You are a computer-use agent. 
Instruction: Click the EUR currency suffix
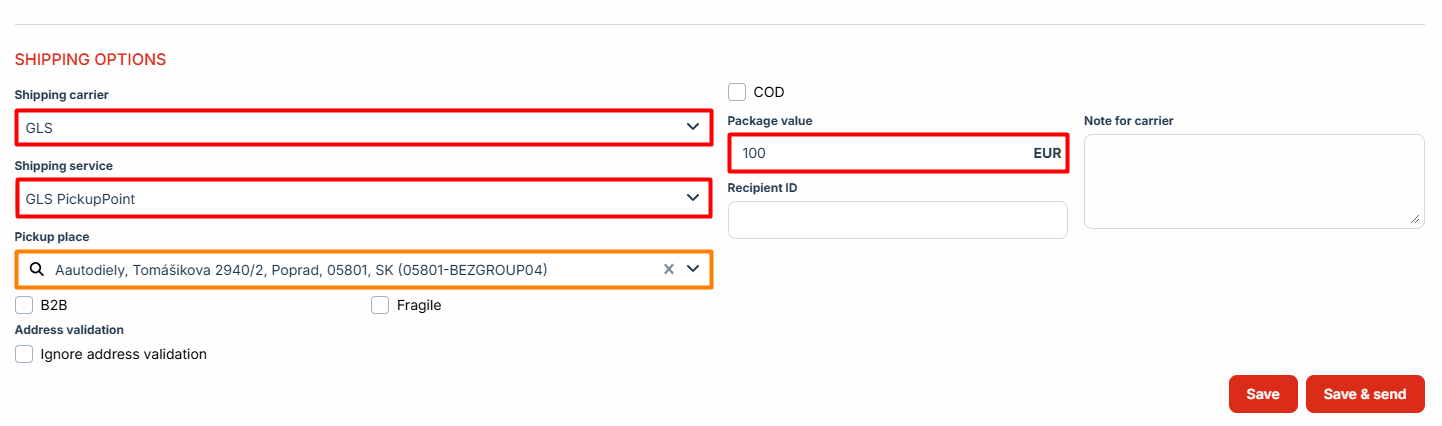(x=1047, y=154)
